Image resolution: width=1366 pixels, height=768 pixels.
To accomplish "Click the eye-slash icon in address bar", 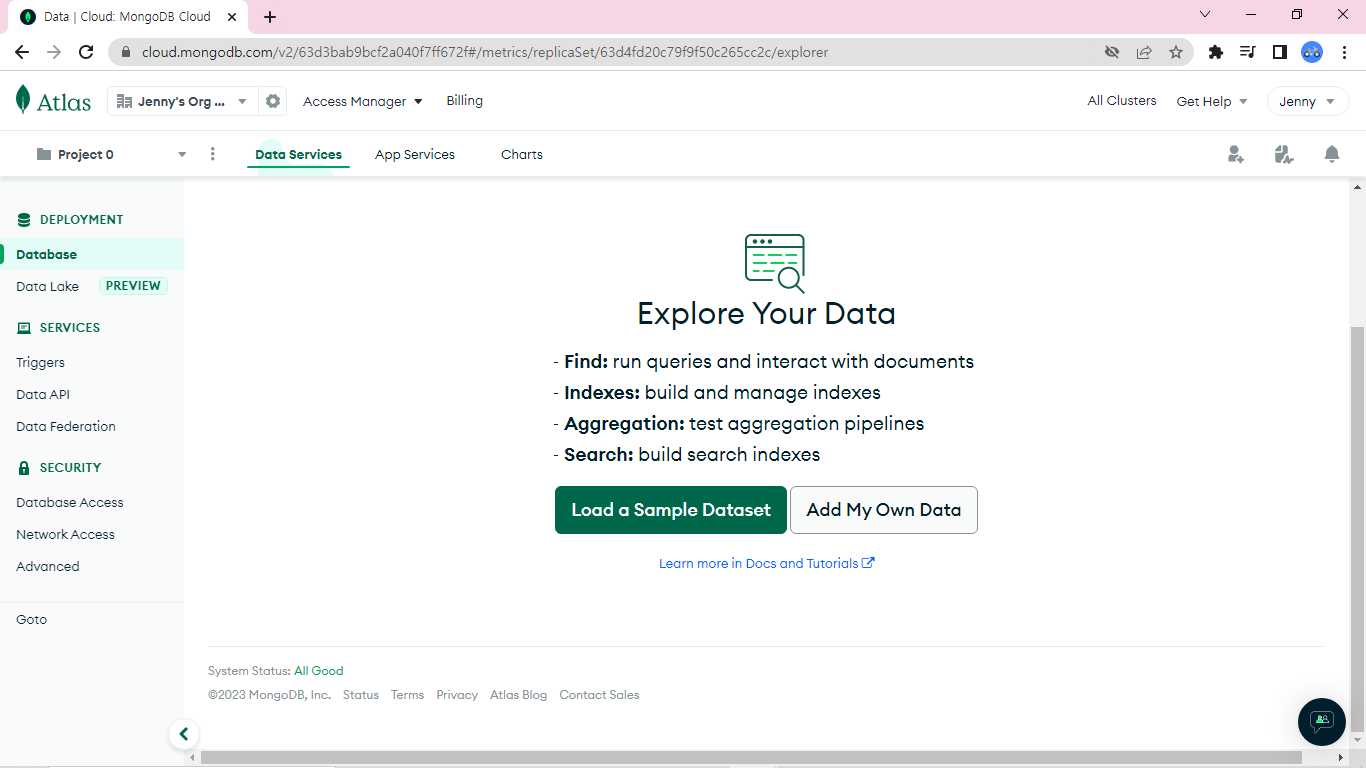I will tap(1112, 52).
